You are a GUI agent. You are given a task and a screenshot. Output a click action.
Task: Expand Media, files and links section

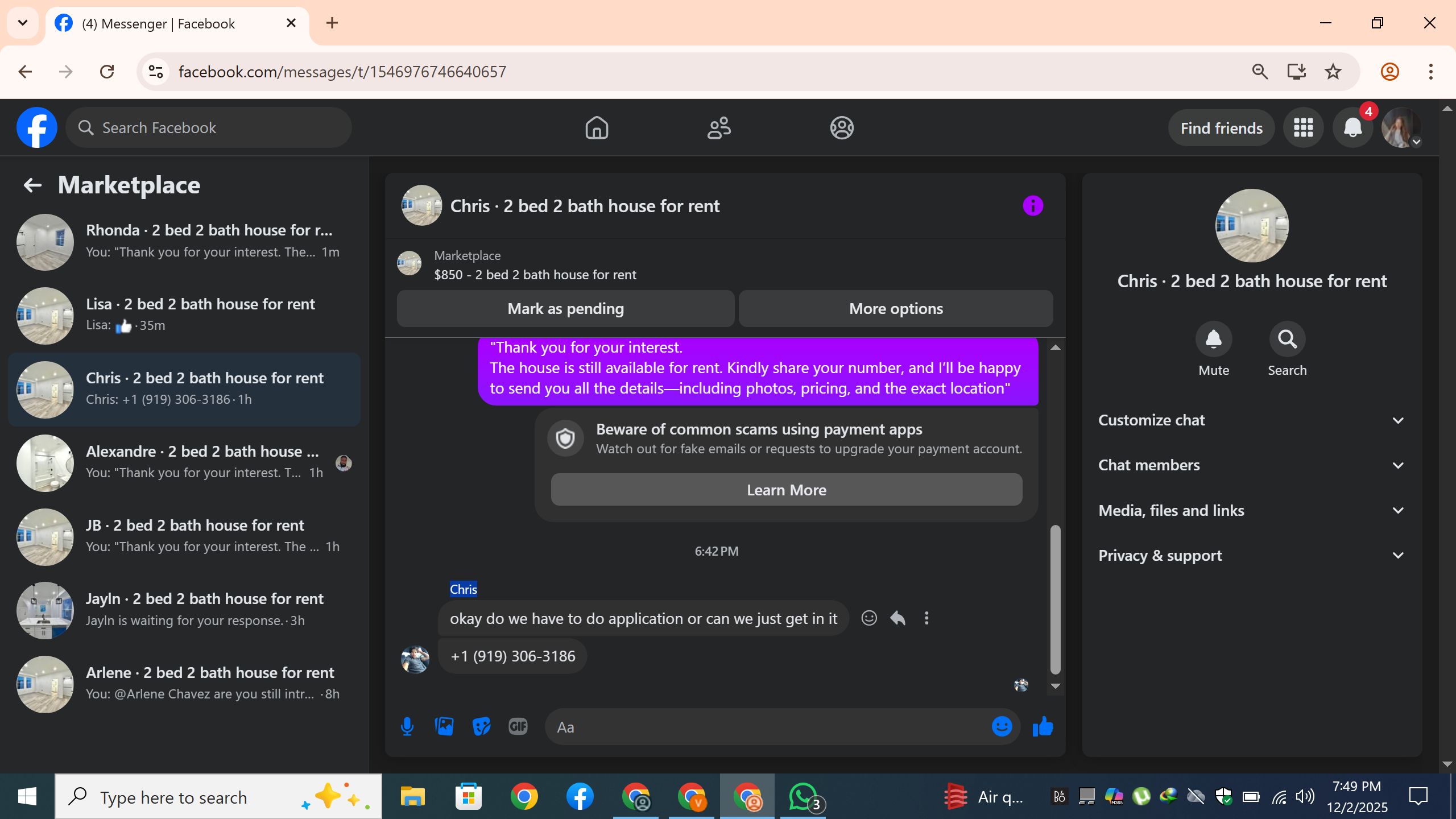(x=1251, y=510)
